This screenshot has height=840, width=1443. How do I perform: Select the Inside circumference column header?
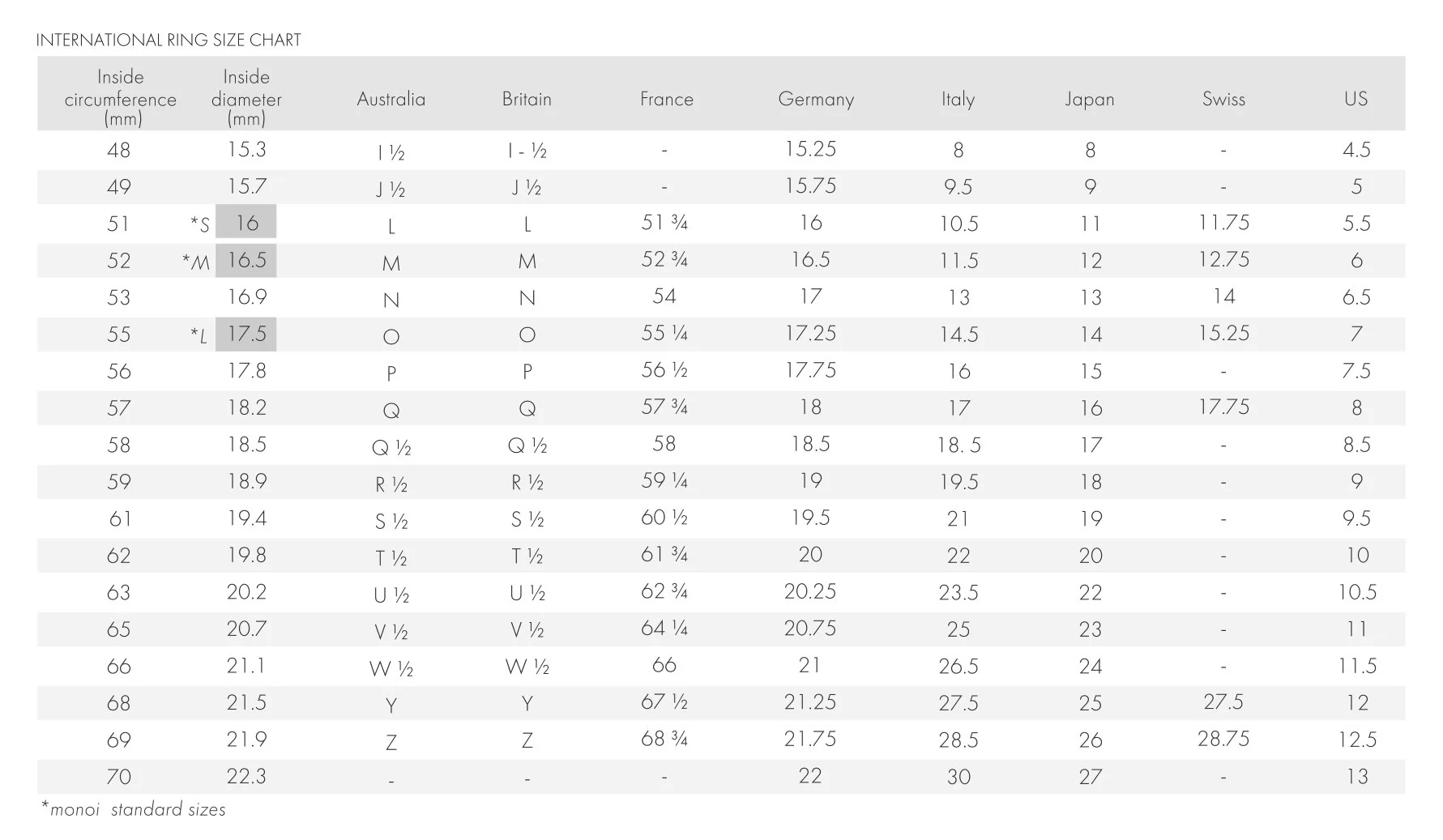pyautogui.click(x=120, y=99)
